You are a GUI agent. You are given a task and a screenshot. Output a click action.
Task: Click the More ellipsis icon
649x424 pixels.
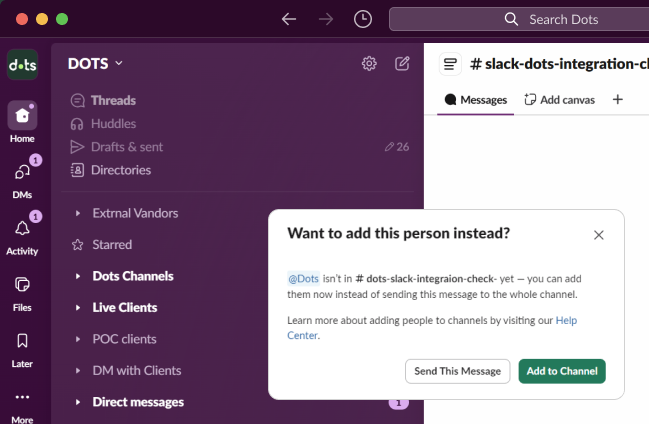pyautogui.click(x=22, y=397)
